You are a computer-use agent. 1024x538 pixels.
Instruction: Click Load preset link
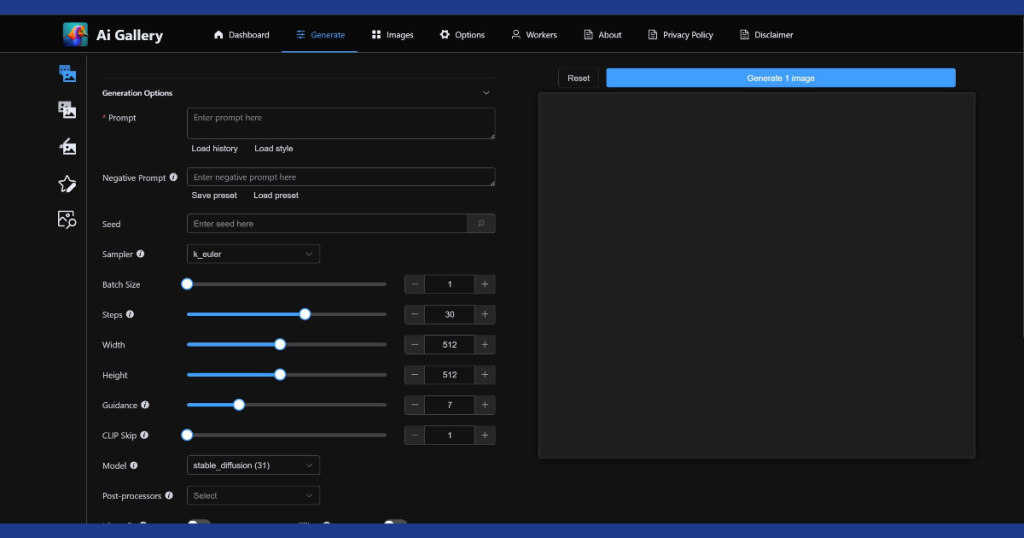tap(276, 195)
